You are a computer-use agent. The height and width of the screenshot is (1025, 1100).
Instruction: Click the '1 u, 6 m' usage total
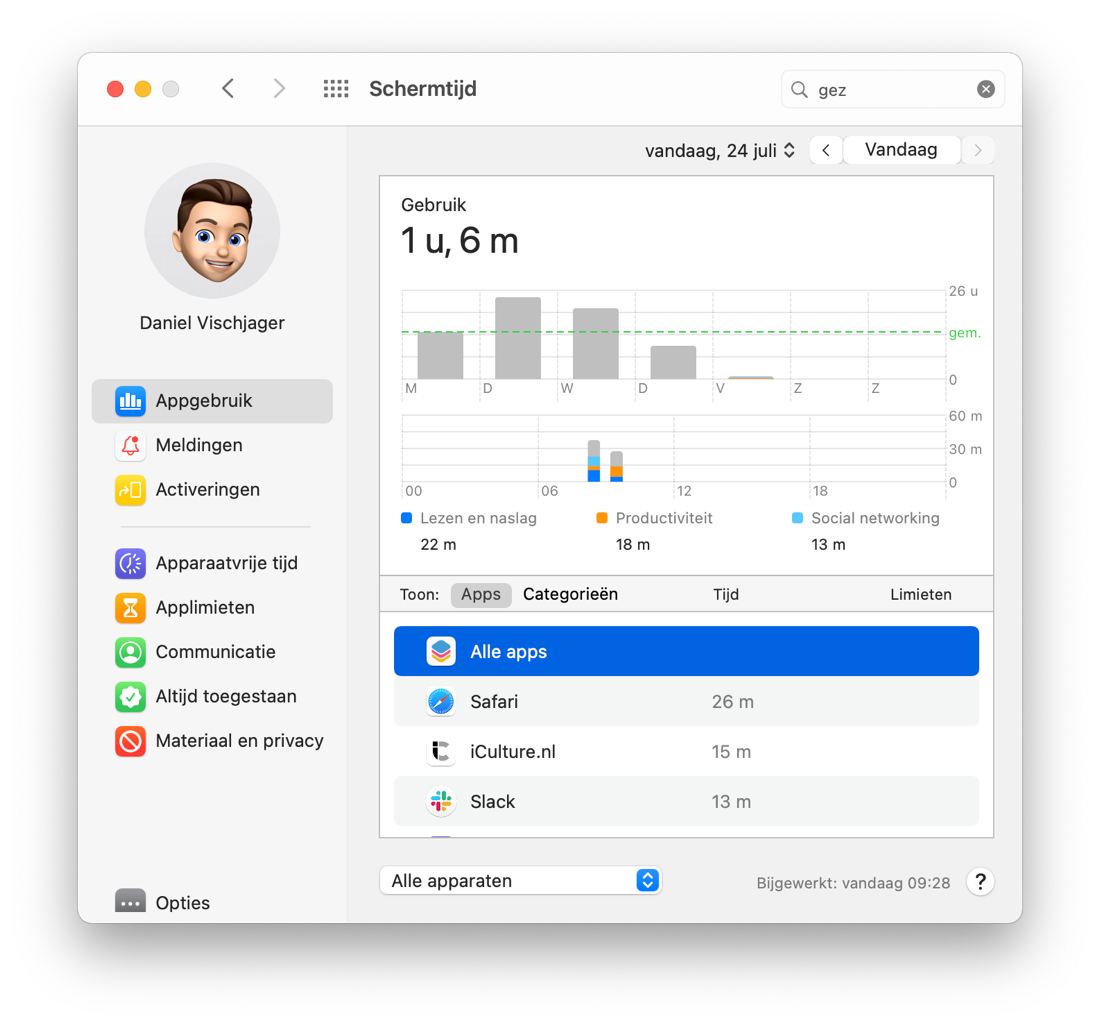pos(460,241)
